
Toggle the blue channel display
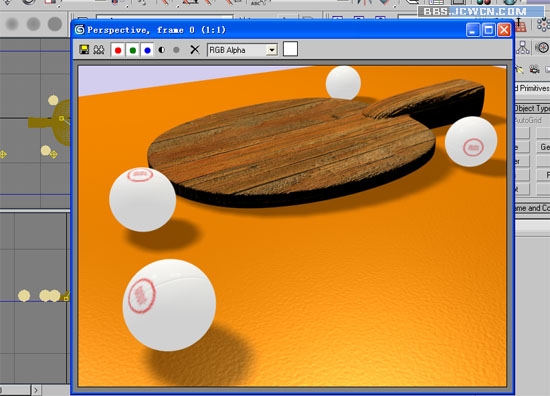pyautogui.click(x=147, y=50)
